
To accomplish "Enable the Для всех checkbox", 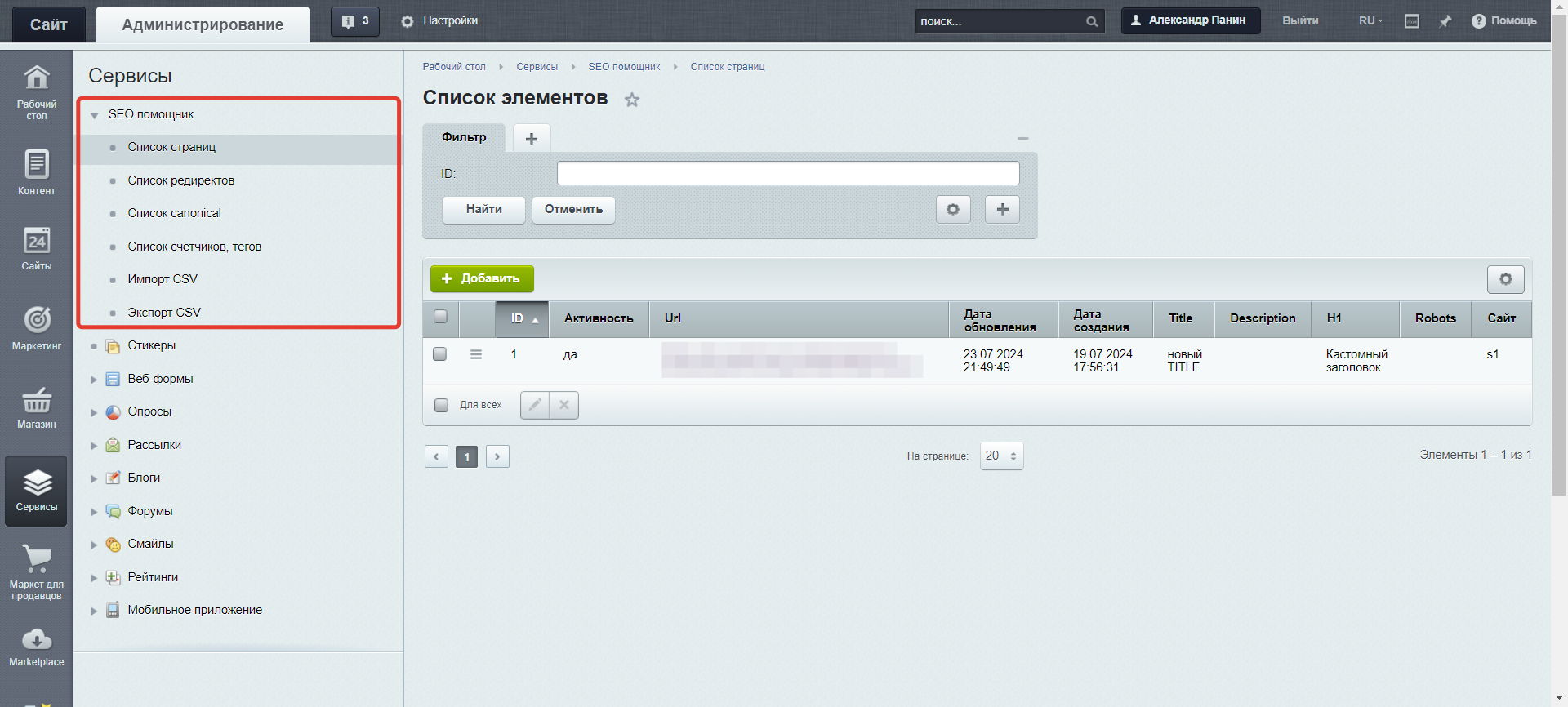I will tap(442, 405).
